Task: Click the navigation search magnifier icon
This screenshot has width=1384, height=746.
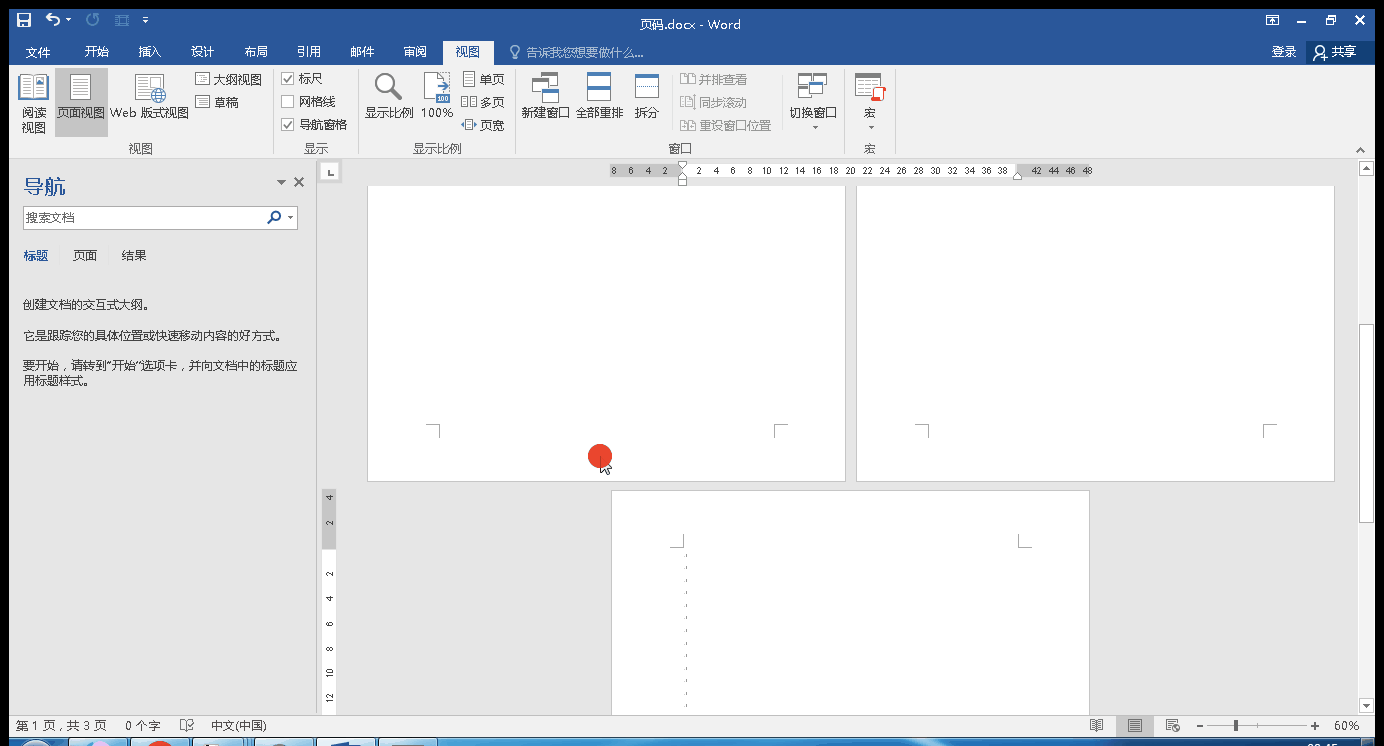Action: 274,217
